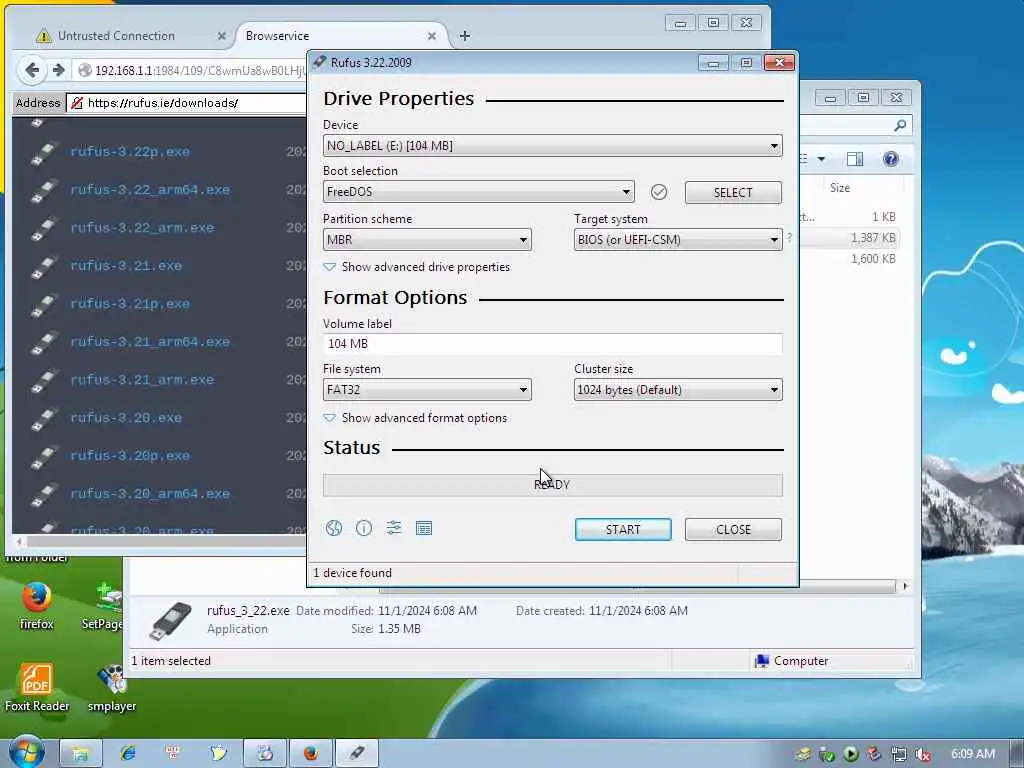Open SetPage desktop shortcut
The width and height of the screenshot is (1024, 768).
tap(104, 605)
